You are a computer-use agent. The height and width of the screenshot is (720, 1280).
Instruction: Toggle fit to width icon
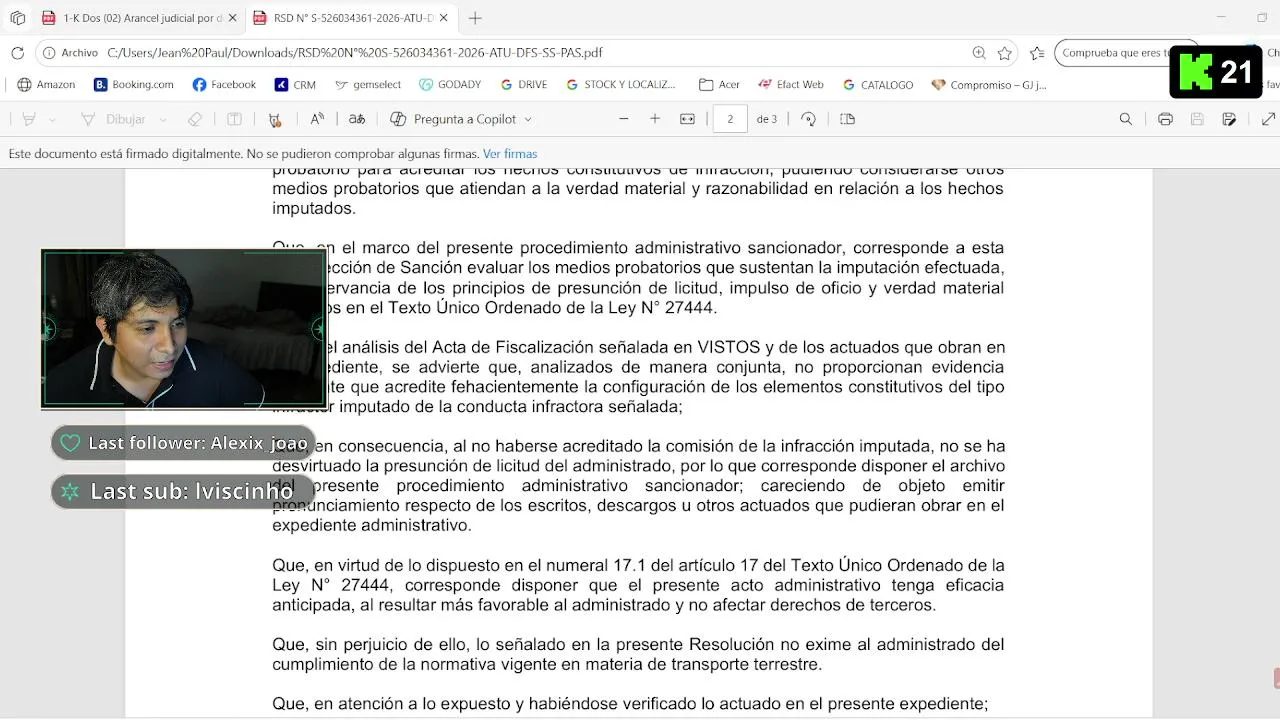point(687,119)
